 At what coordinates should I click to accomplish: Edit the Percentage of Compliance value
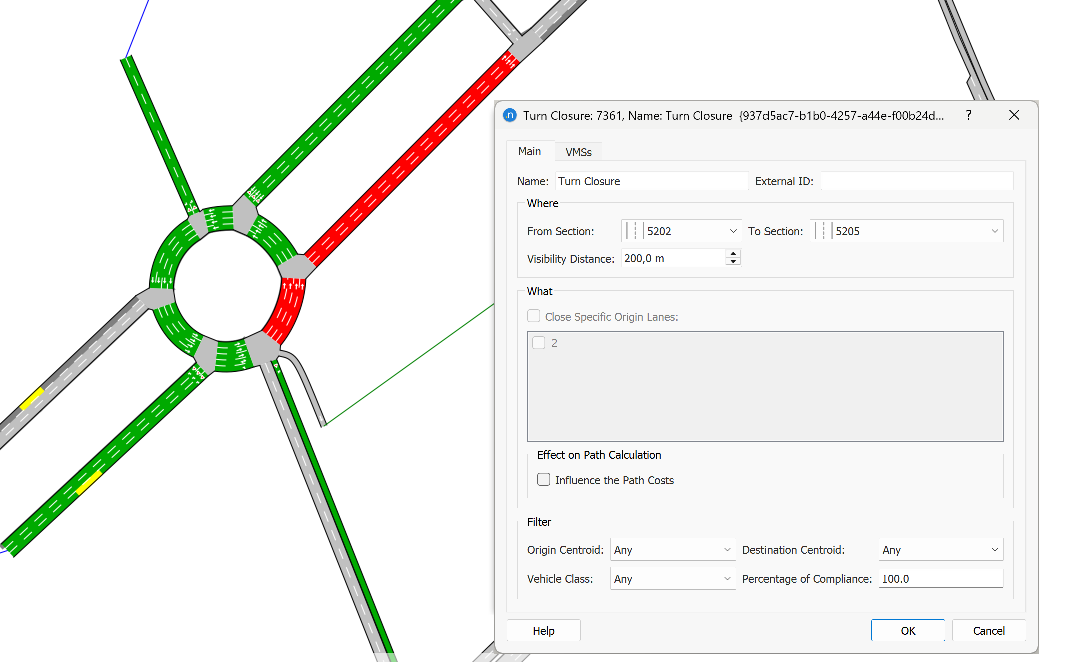click(940, 578)
